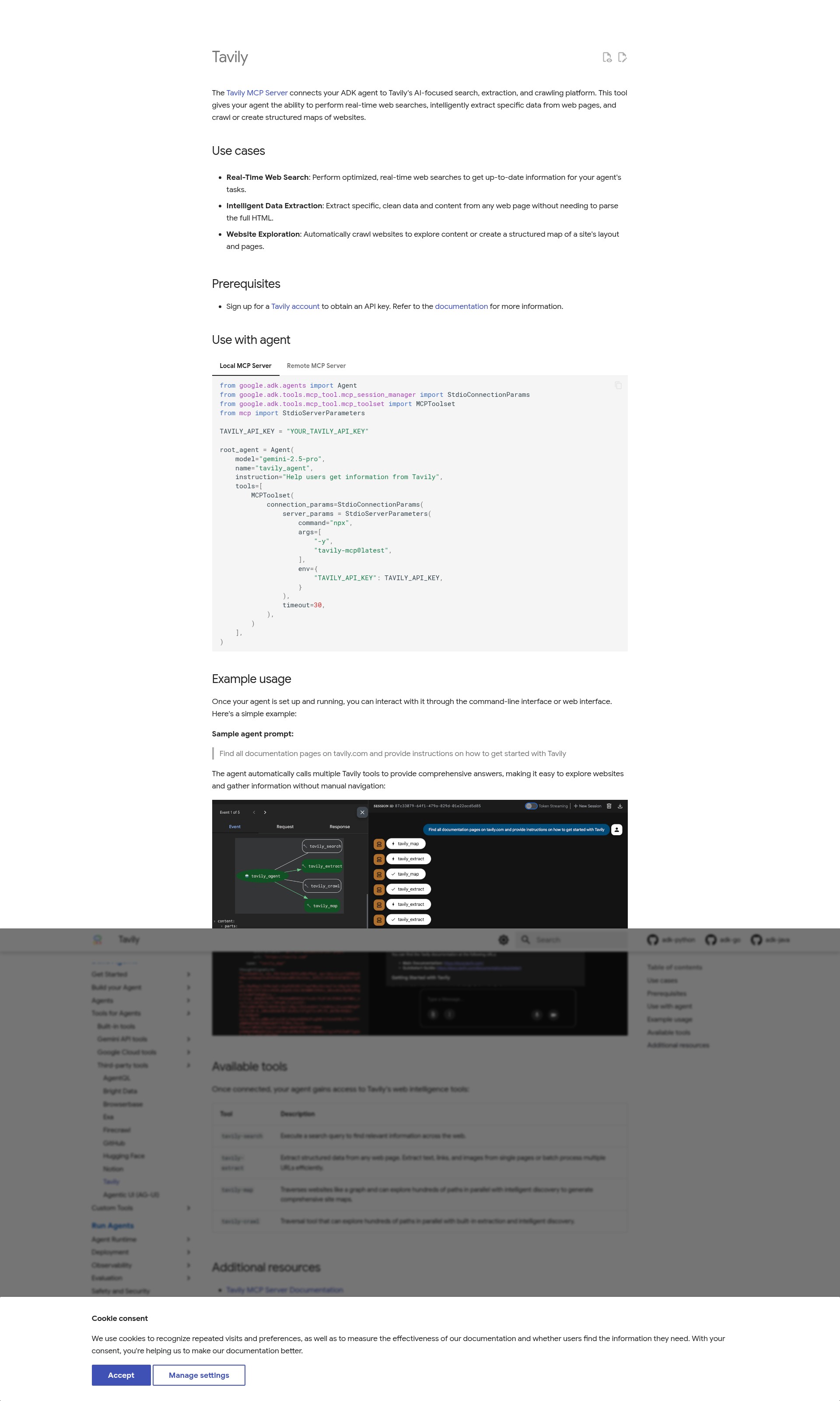The height and width of the screenshot is (1401, 840).
Task: Click the Use with agent heading
Action: click(251, 340)
